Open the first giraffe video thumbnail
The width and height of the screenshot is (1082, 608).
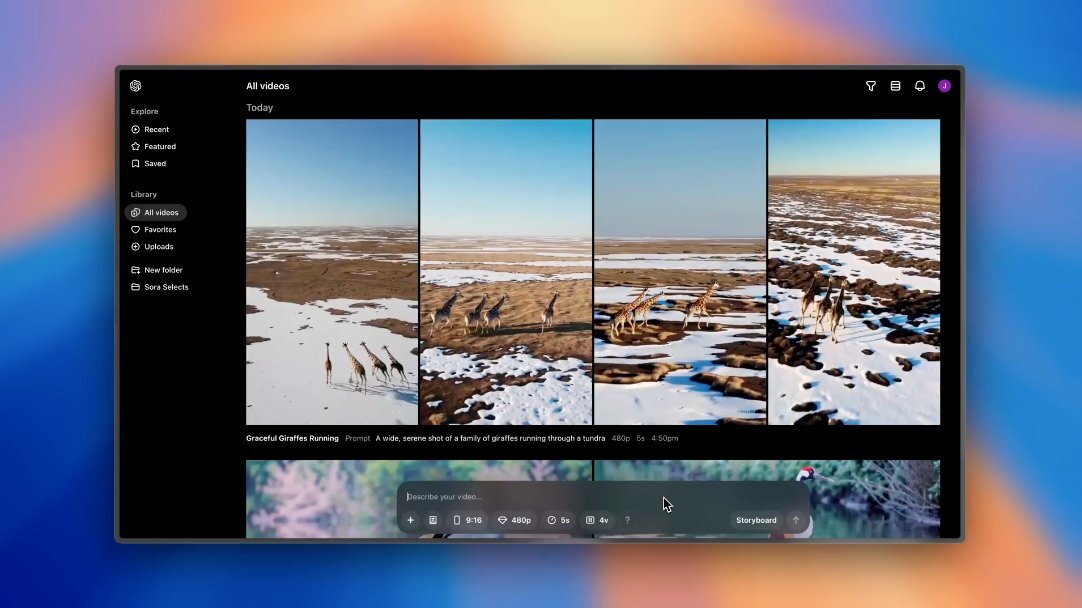click(332, 272)
